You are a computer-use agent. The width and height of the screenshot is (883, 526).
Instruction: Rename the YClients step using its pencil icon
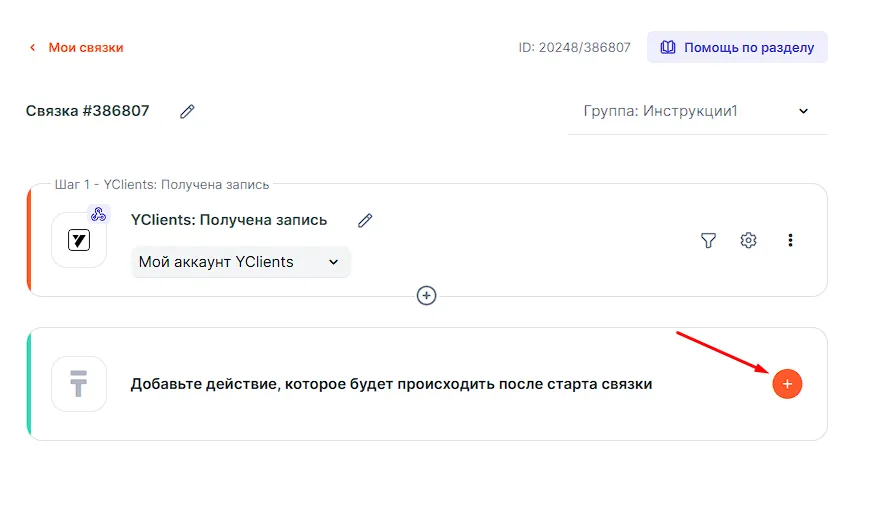pyautogui.click(x=365, y=220)
